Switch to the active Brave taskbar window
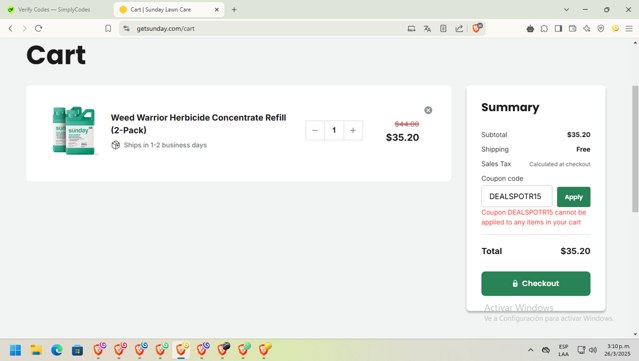 coord(181,350)
